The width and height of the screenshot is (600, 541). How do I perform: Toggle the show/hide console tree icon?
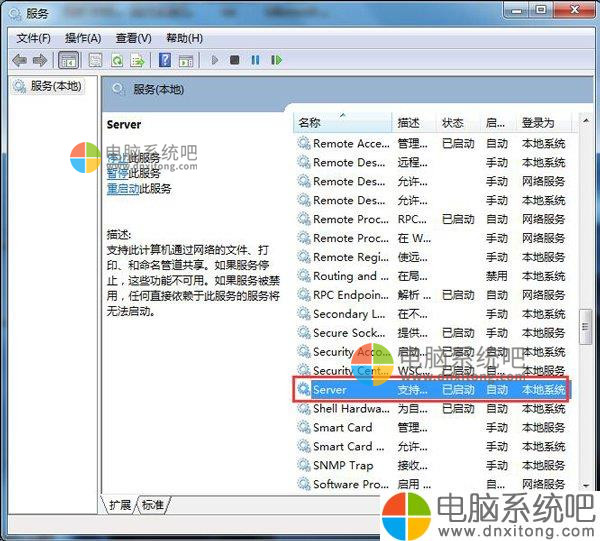tap(70, 60)
